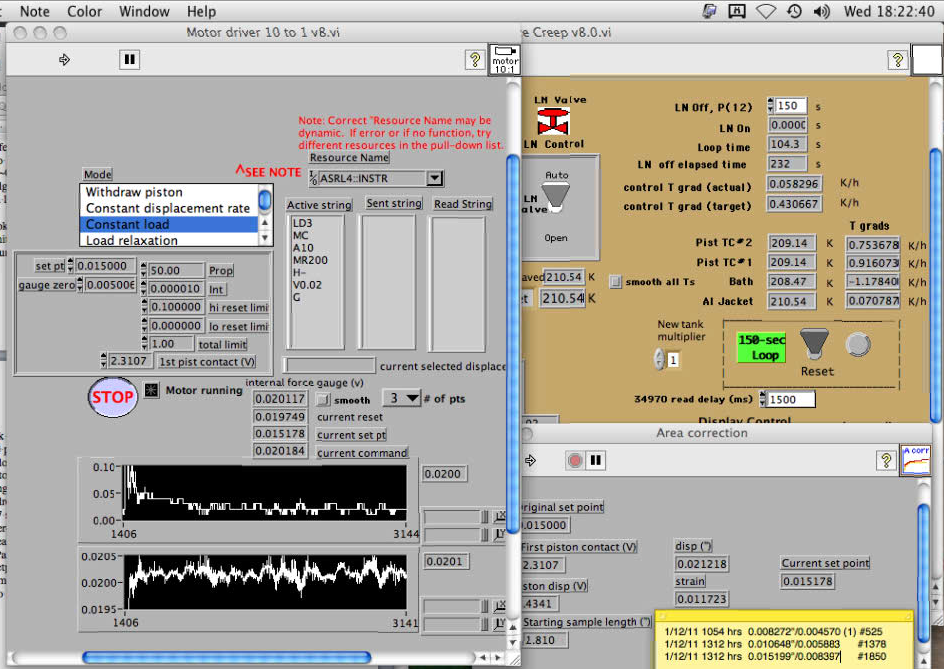Open the Resource Name ASRL4::INSTR dropdown
This screenshot has height=669, width=944.
click(x=433, y=178)
